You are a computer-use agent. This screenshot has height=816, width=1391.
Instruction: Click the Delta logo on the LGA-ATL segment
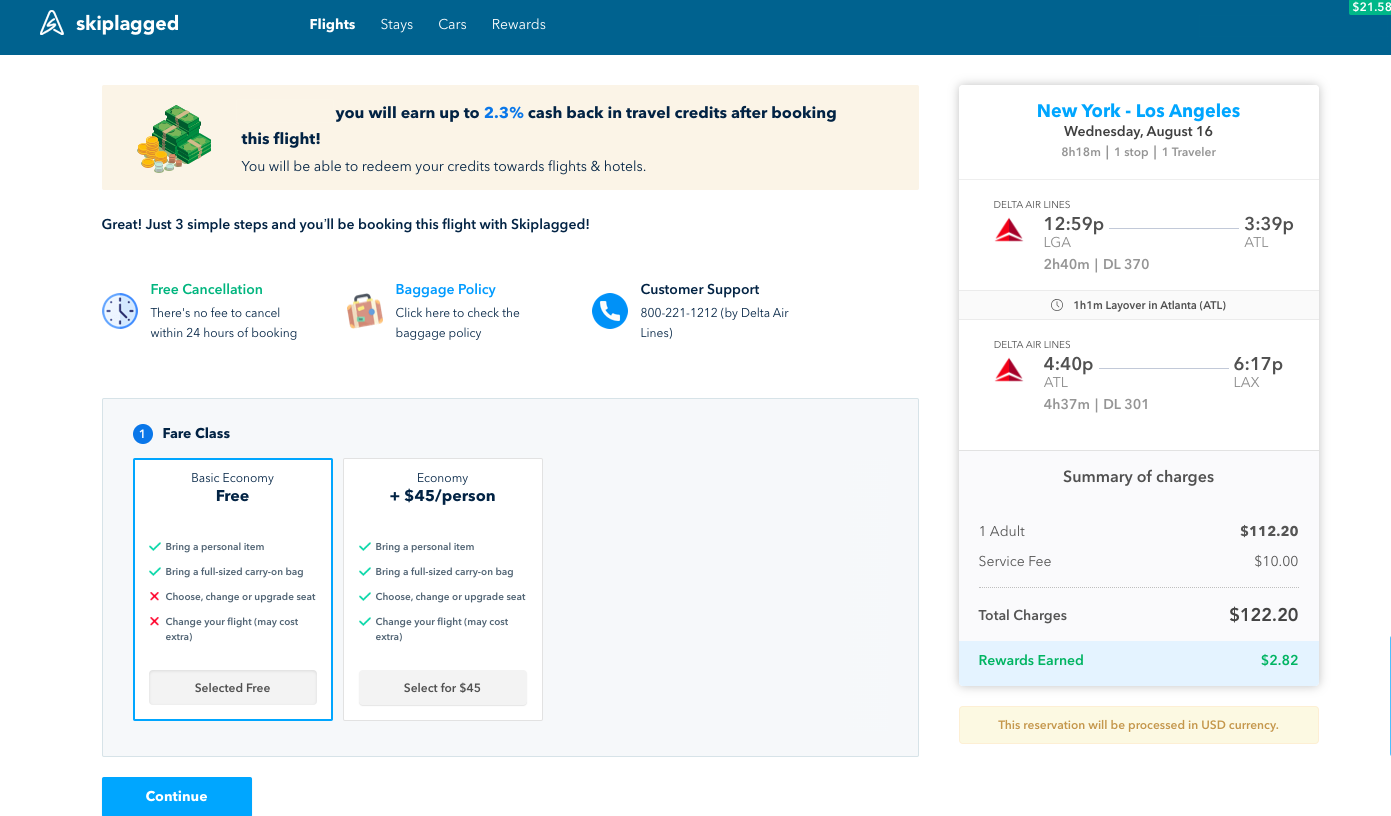[1009, 229]
